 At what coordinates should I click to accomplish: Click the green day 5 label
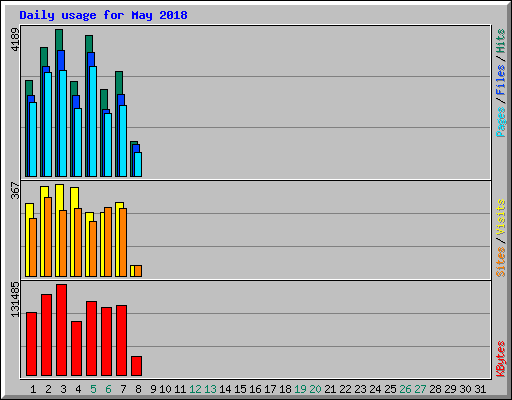(x=93, y=389)
